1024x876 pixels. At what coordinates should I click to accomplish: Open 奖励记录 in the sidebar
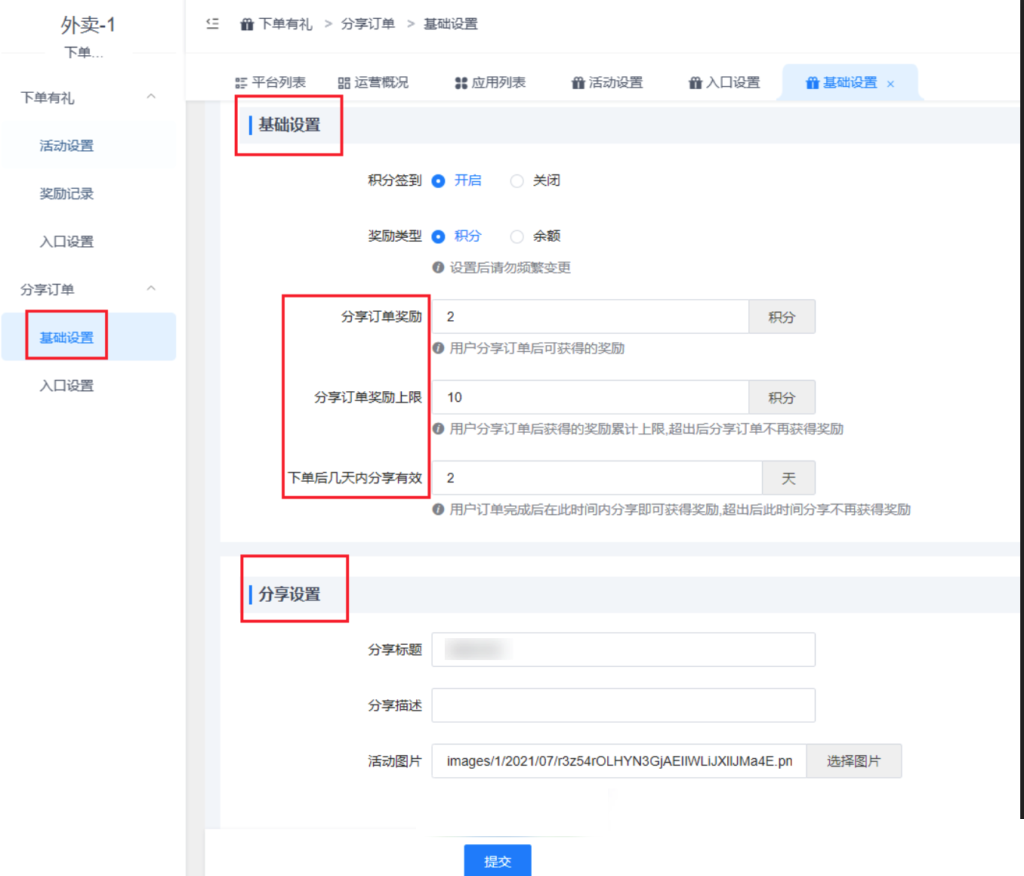[66, 193]
